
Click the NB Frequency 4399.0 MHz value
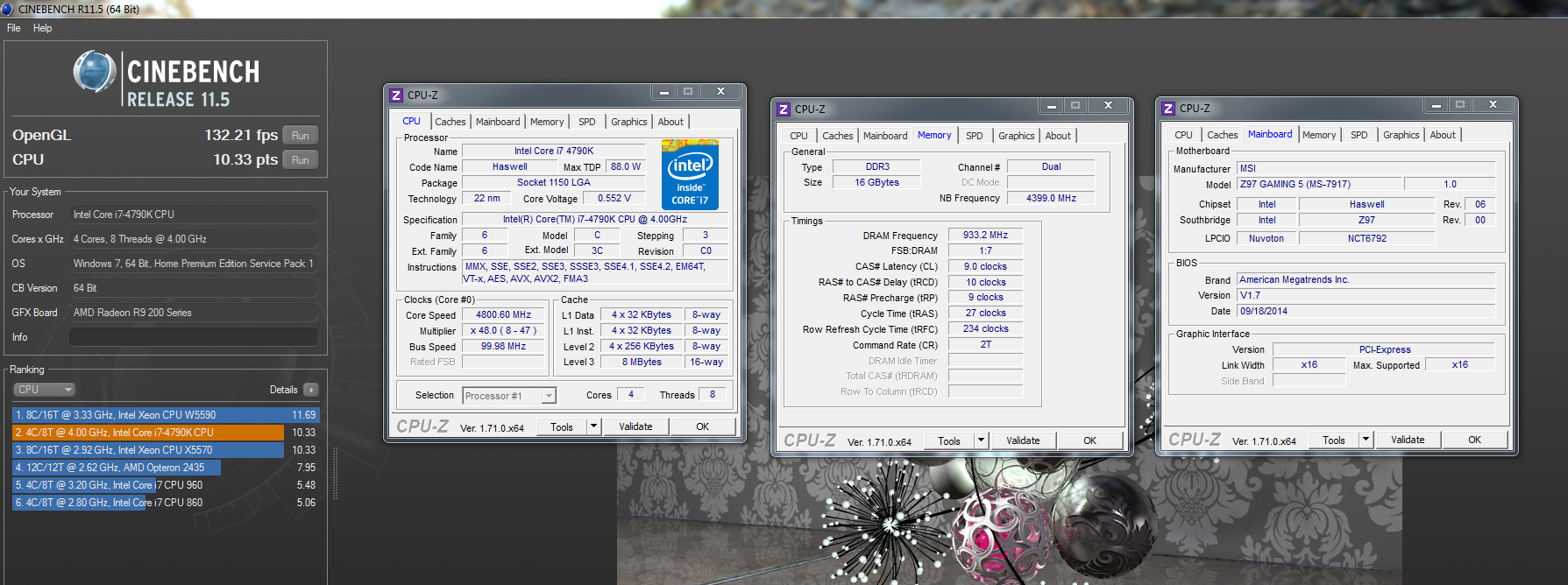pos(1051,199)
